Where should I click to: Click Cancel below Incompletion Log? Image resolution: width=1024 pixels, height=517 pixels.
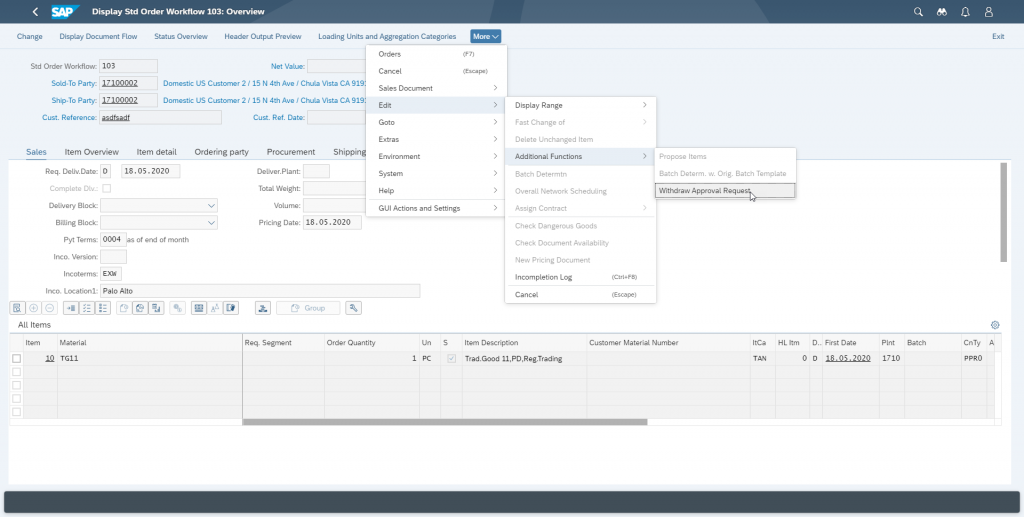580,294
